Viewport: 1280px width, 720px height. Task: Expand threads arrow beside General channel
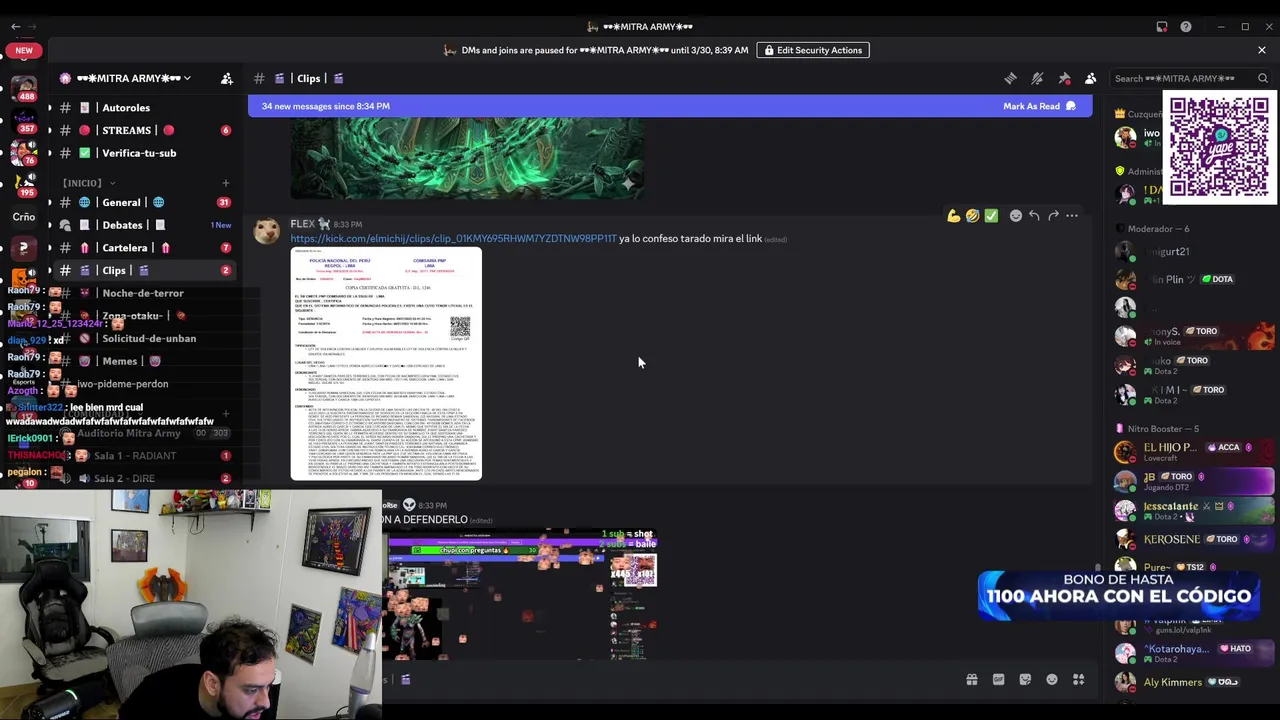click(50, 202)
